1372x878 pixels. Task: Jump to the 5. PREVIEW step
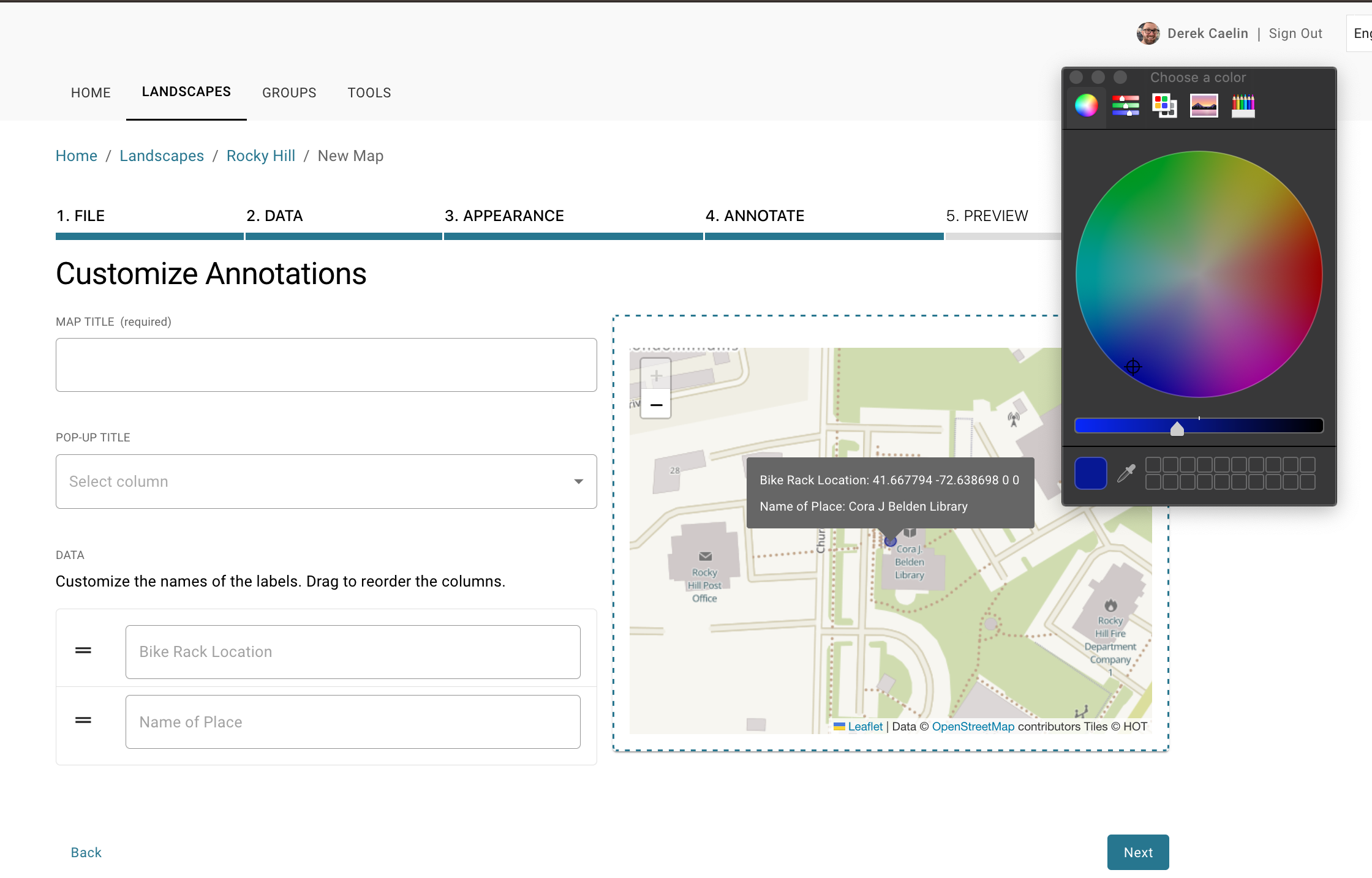987,216
